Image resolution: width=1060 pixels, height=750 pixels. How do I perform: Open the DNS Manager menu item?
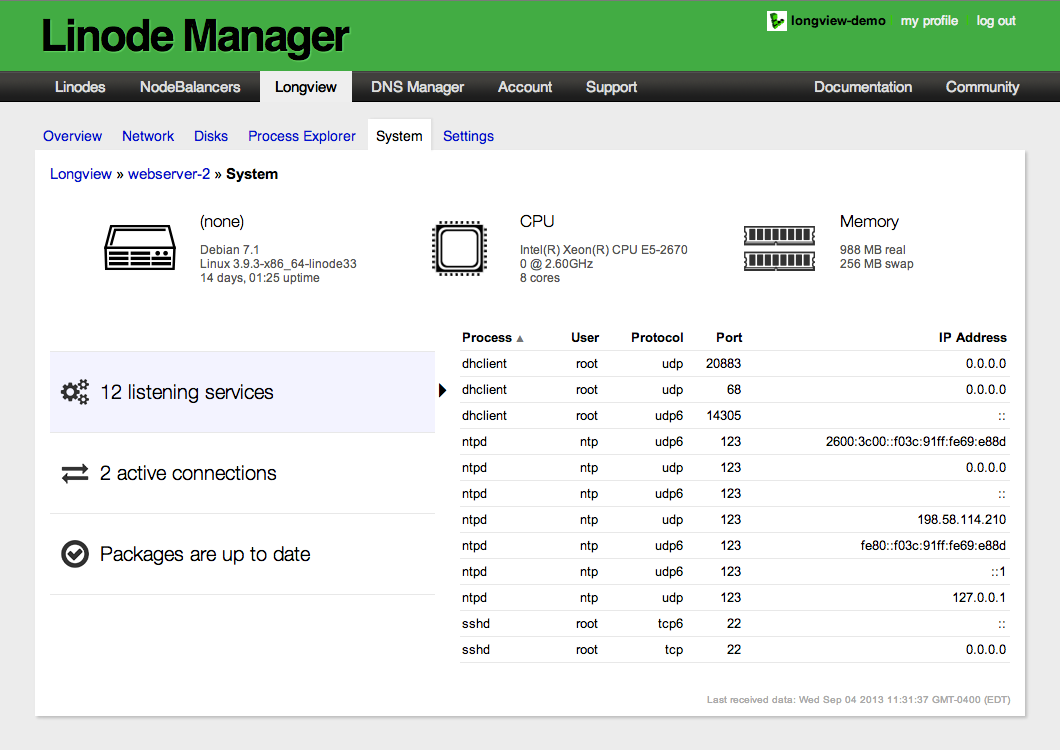tap(417, 87)
